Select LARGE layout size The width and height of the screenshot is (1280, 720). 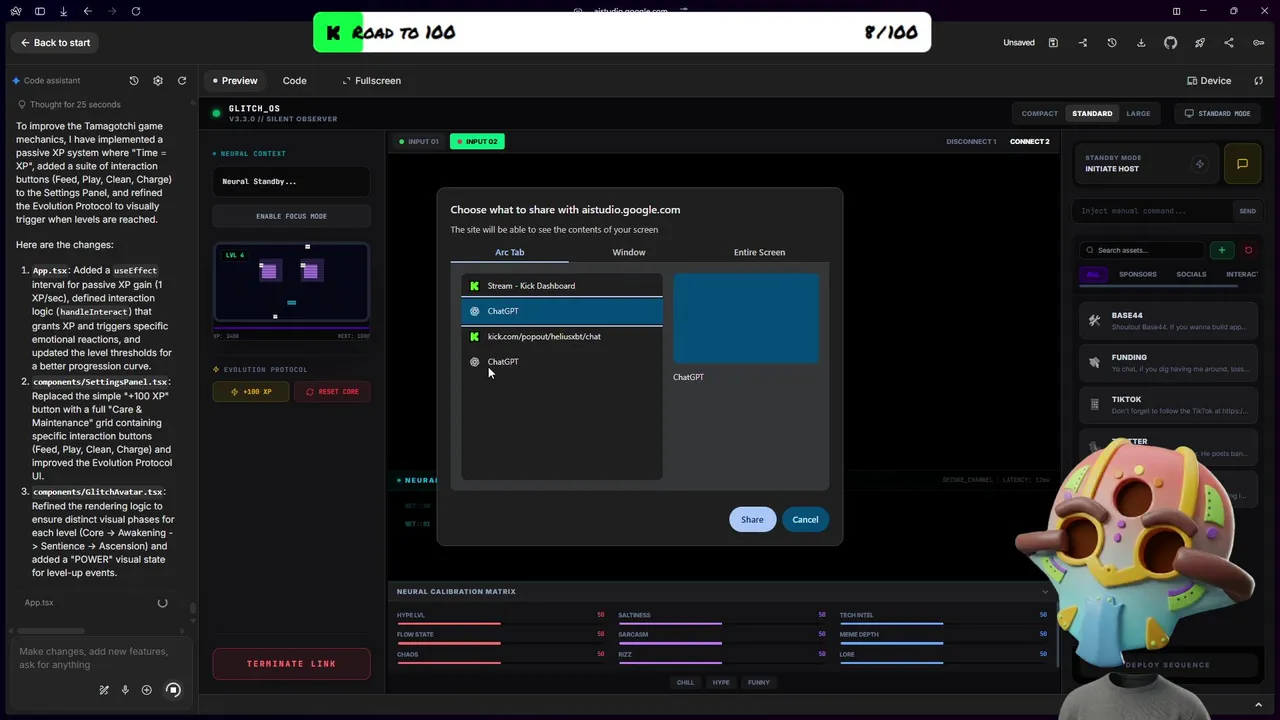pyautogui.click(x=1138, y=114)
